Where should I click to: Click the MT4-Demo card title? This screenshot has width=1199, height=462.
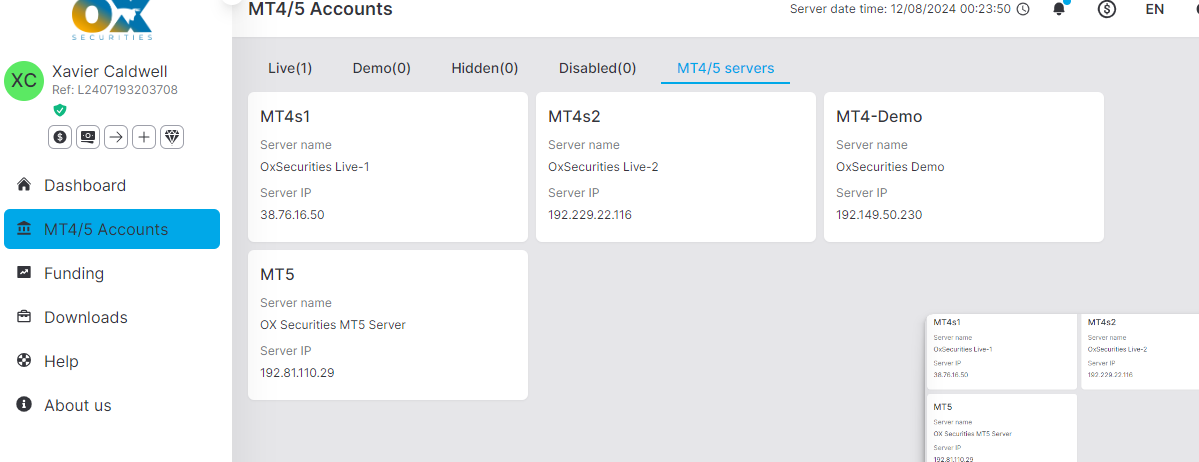click(879, 117)
